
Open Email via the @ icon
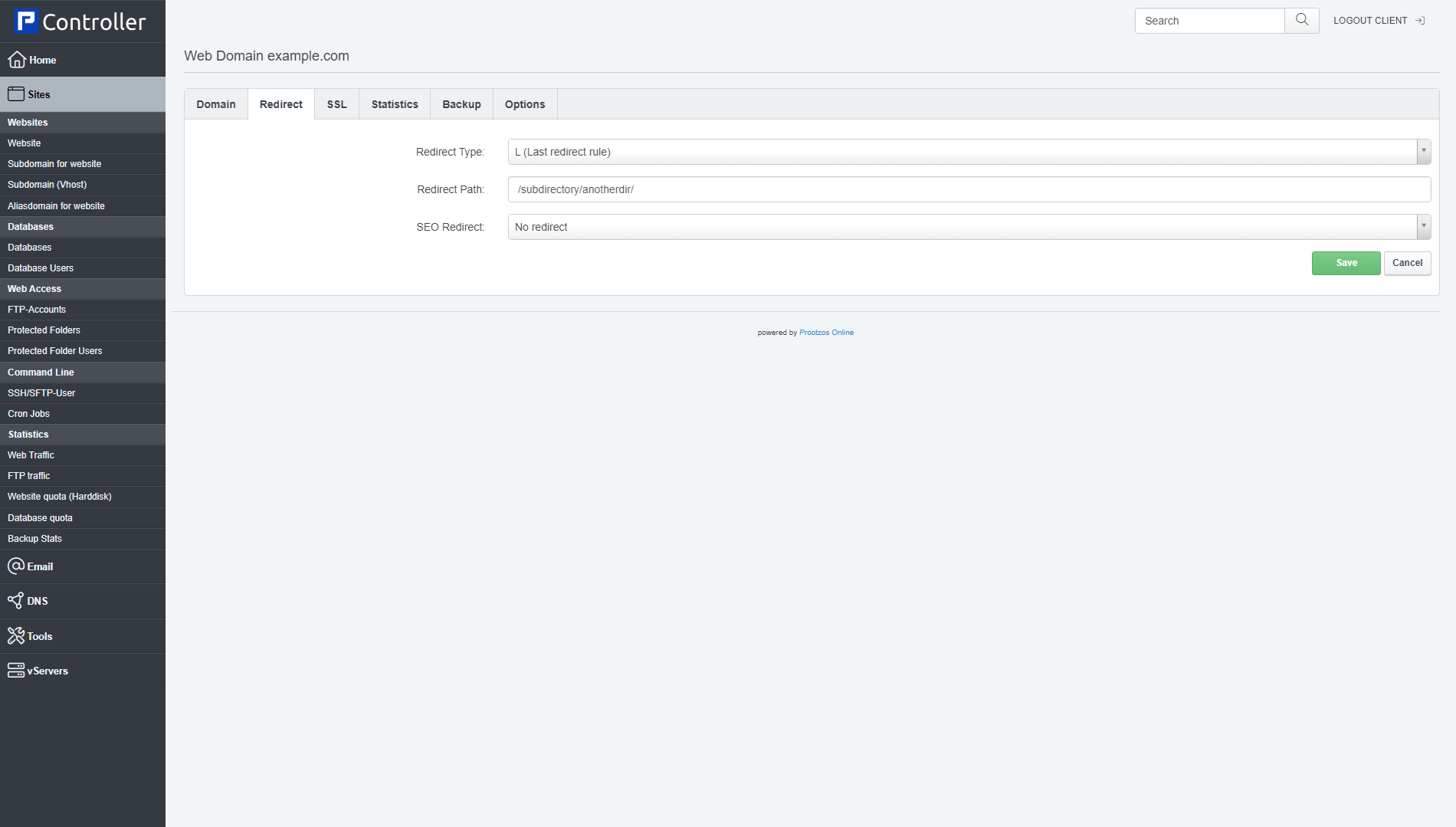pos(16,566)
